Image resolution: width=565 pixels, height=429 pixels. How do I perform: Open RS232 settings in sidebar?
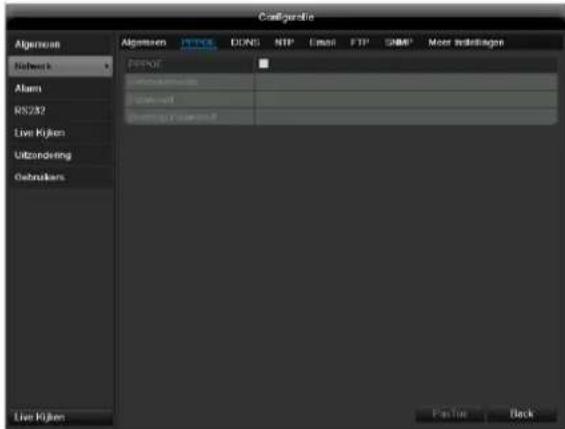[x=60, y=111]
